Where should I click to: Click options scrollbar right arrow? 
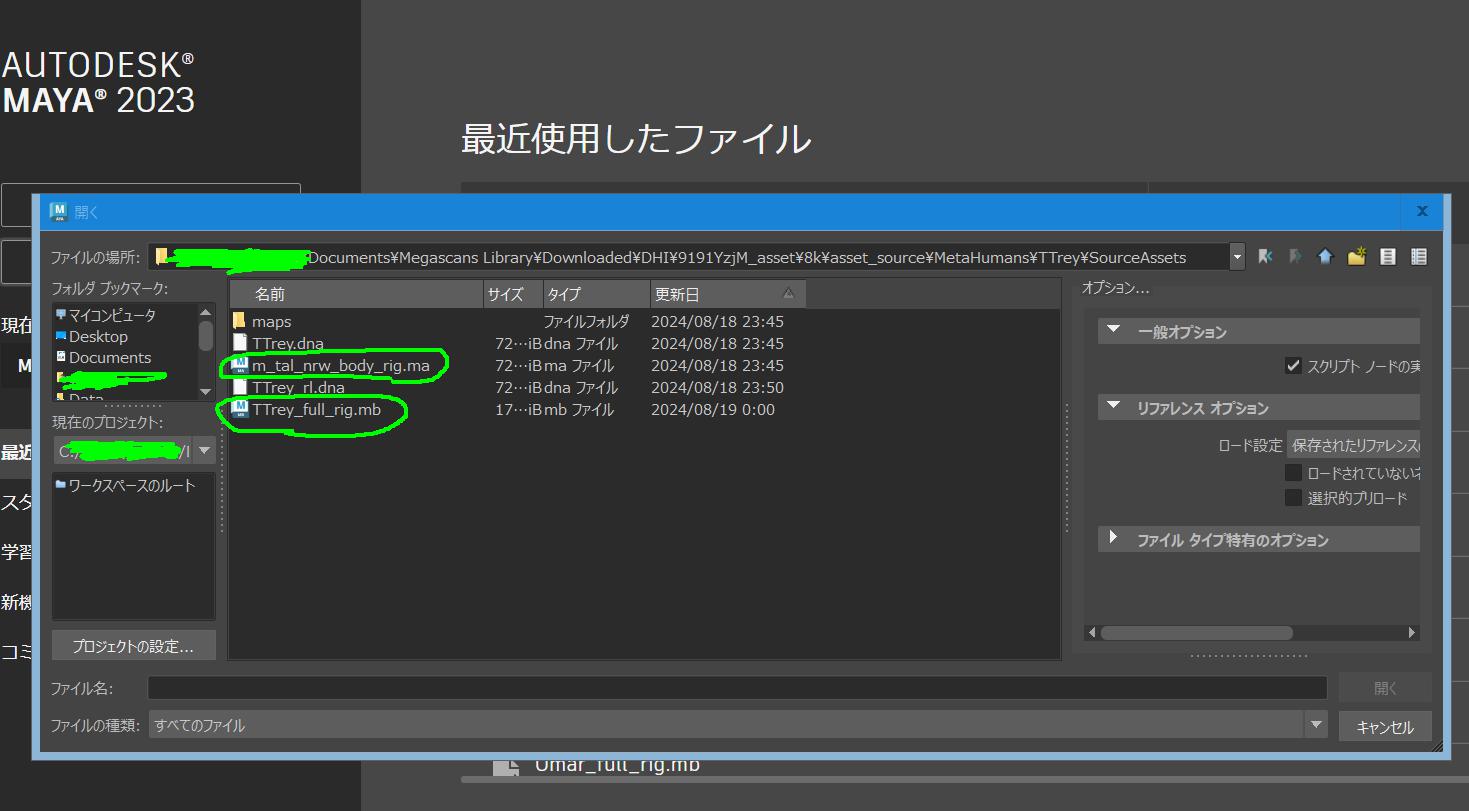coord(1412,632)
